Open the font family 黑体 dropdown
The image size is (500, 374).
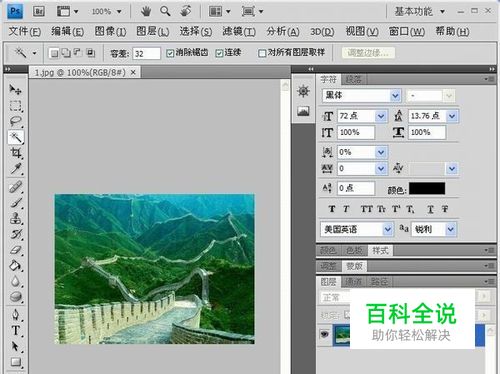(x=395, y=96)
